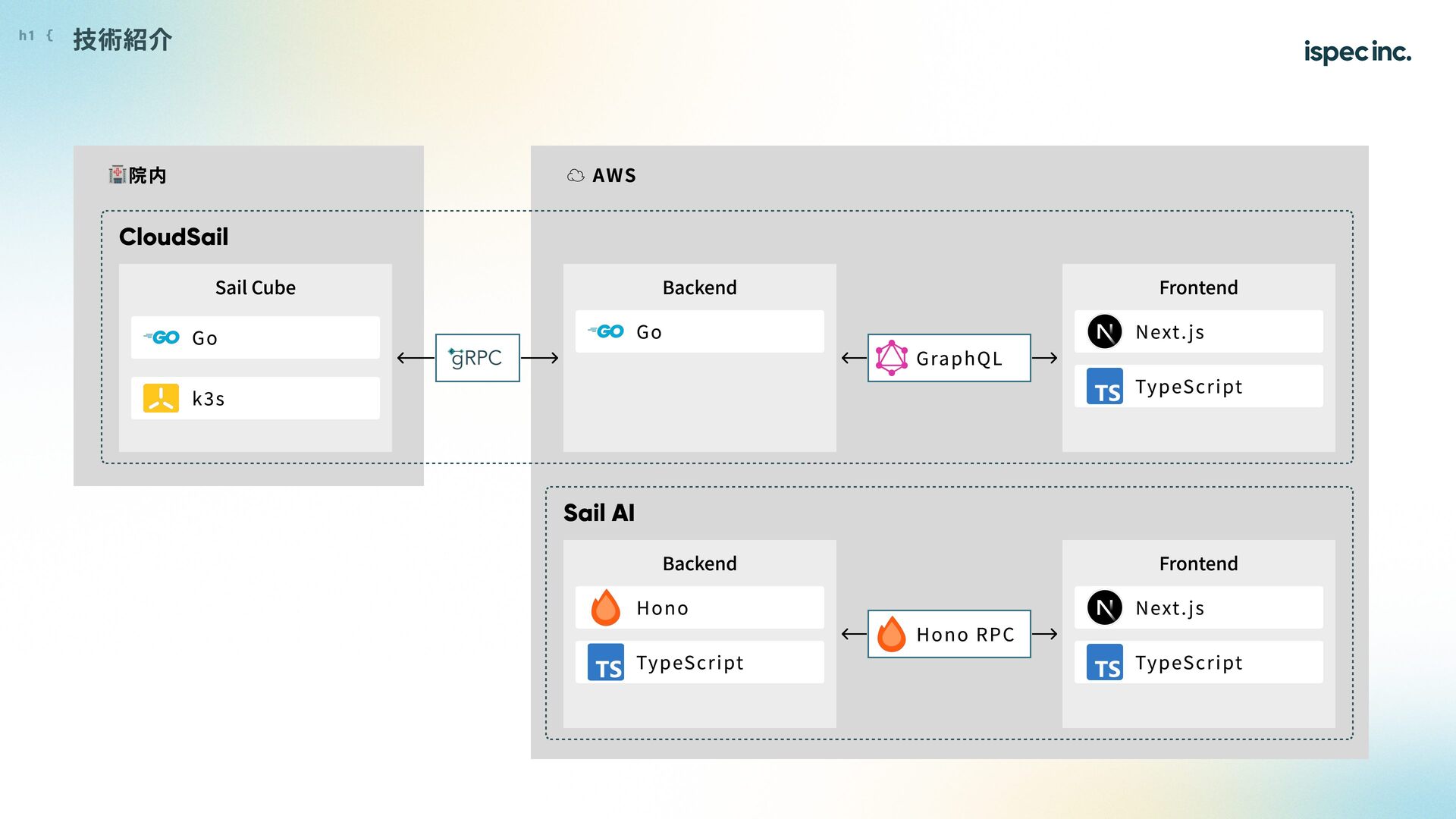
Task: Click the 技術紹介 slide title
Action: pyautogui.click(x=122, y=39)
